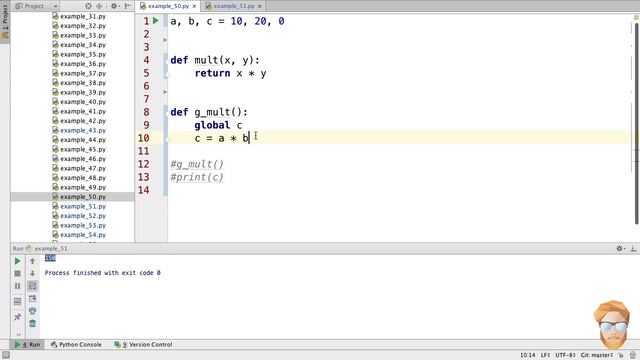Screen dimensions: 640x360
Task: Hide the Run tool window
Action: [x=633, y=248]
